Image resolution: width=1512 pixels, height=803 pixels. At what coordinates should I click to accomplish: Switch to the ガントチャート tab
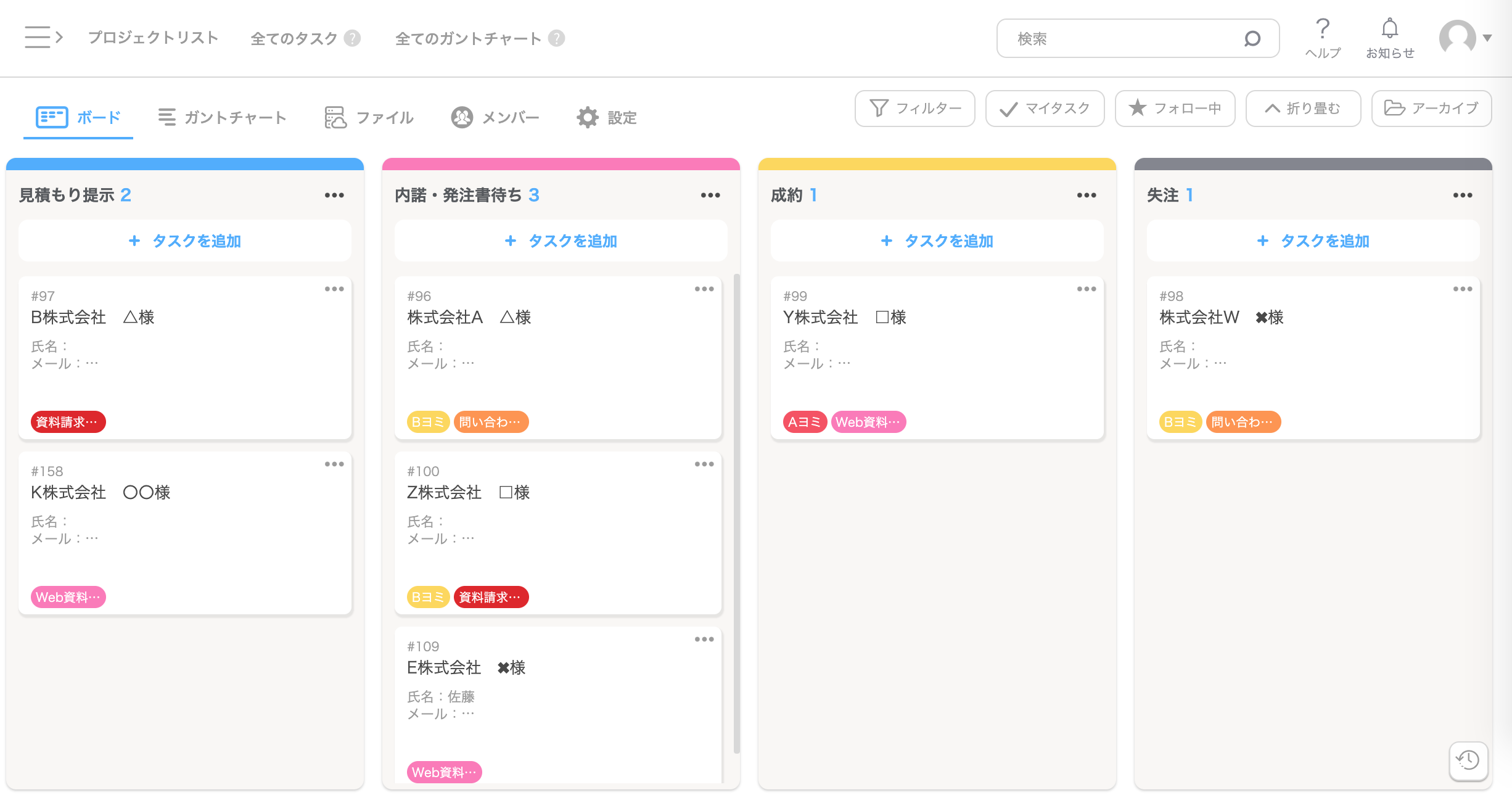point(223,117)
